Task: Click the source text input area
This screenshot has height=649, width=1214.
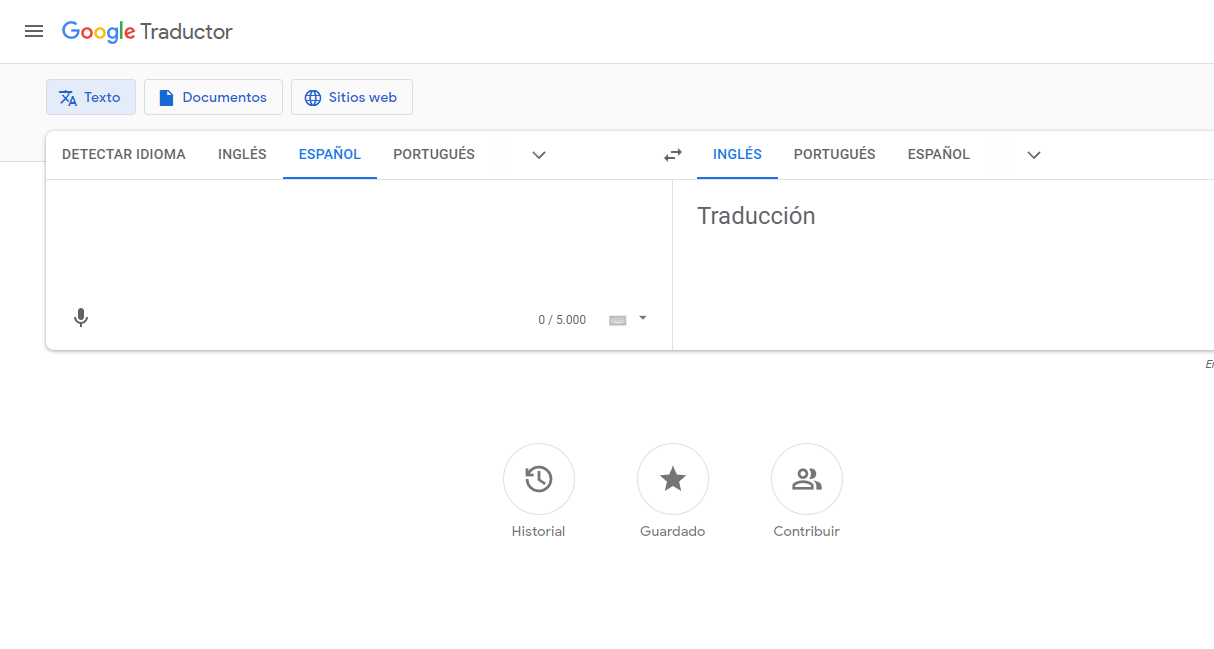Action: [358, 240]
